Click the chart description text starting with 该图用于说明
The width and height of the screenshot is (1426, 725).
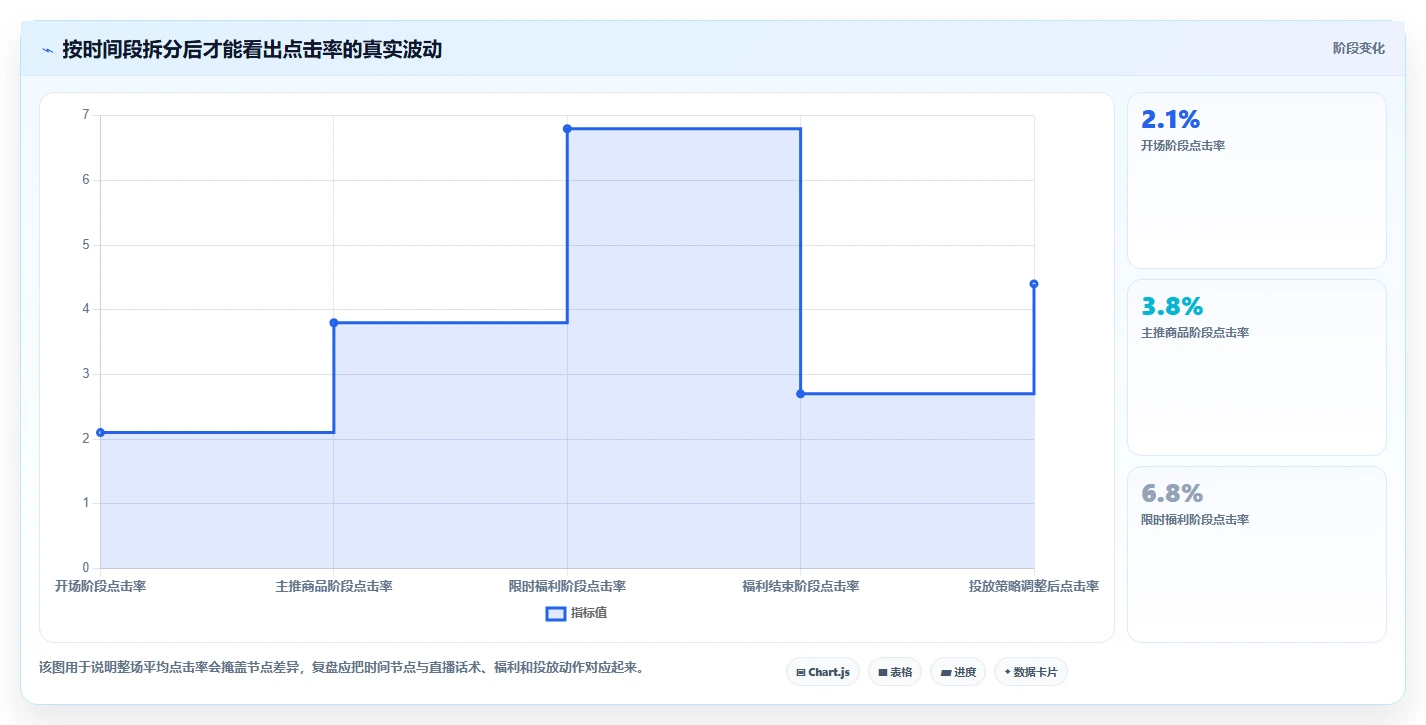click(341, 667)
